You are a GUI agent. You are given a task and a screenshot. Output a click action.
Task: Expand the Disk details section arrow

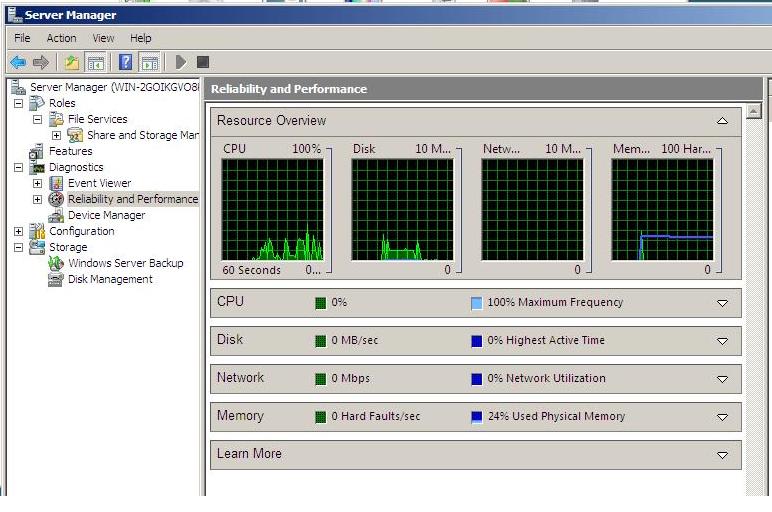pos(722,341)
